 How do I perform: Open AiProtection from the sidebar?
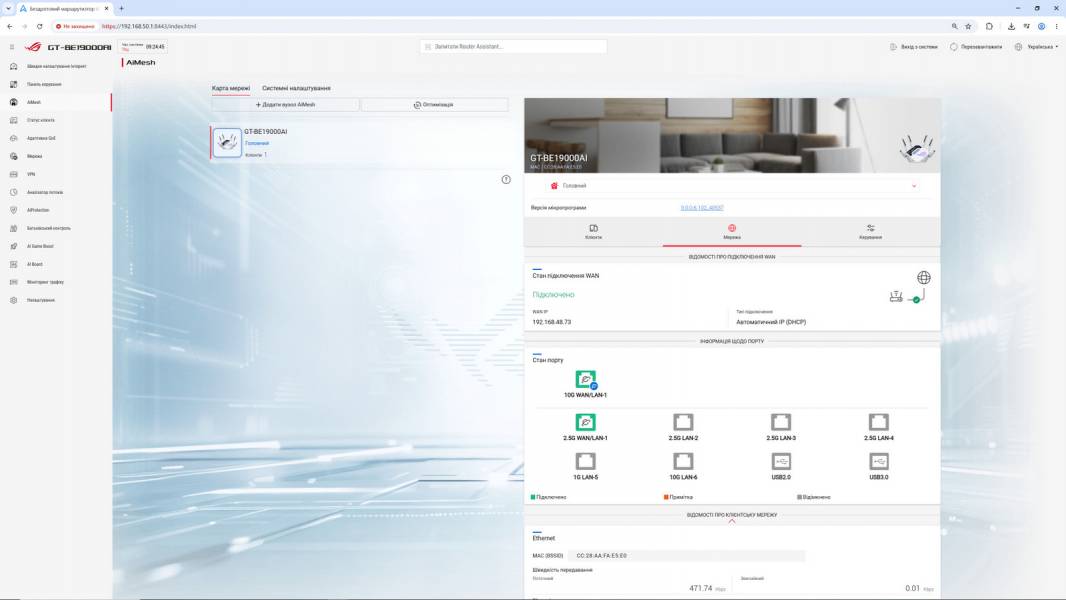pyautogui.click(x=37, y=211)
